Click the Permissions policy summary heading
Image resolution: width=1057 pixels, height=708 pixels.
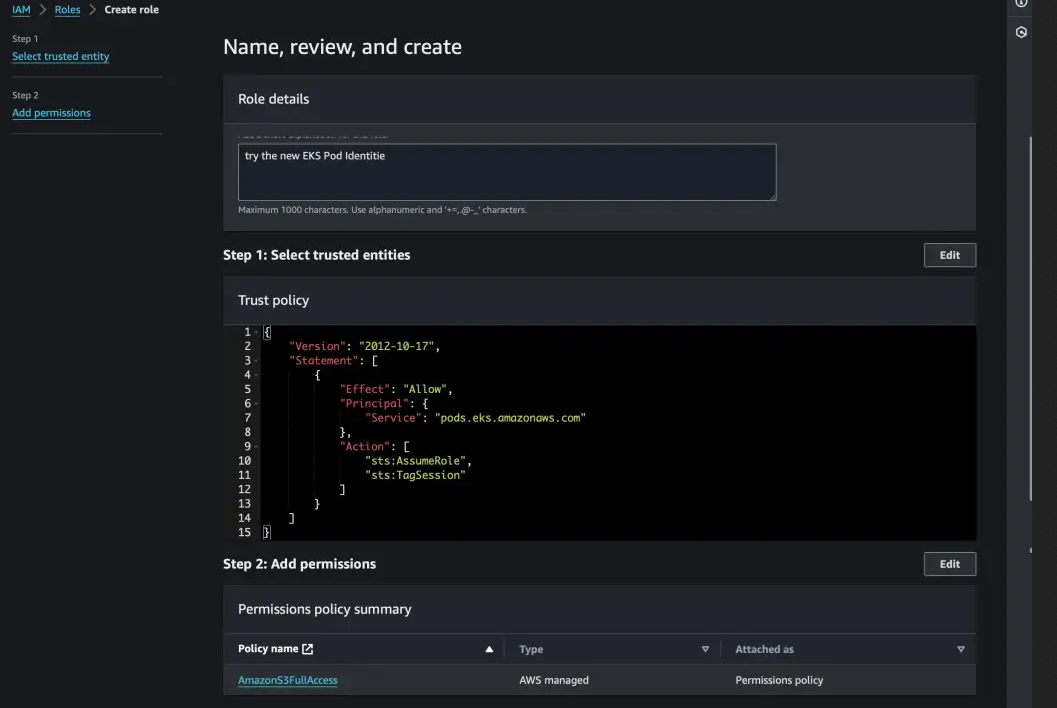pyautogui.click(x=325, y=609)
